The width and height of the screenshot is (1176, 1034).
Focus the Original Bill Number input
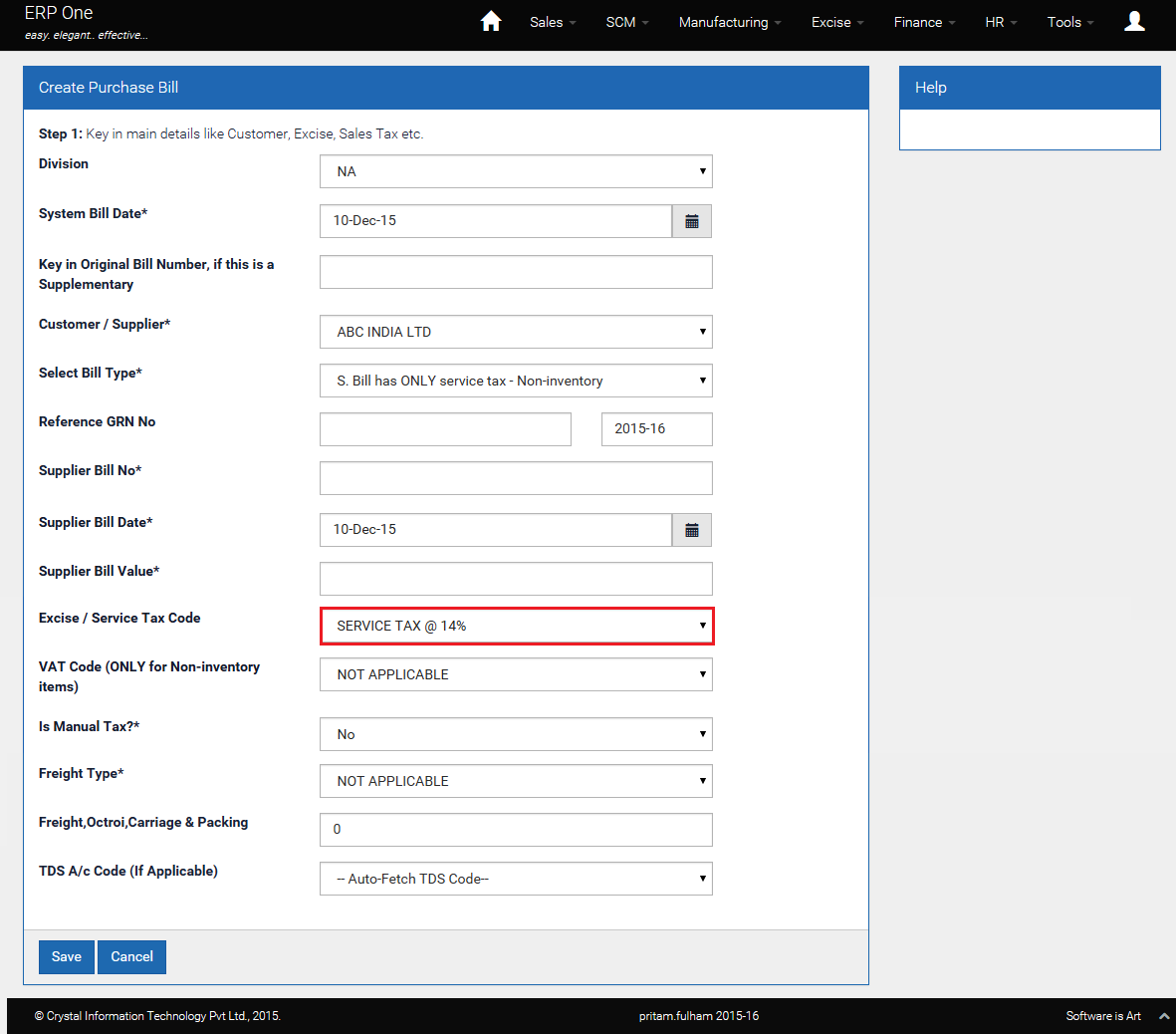pyautogui.click(x=516, y=272)
